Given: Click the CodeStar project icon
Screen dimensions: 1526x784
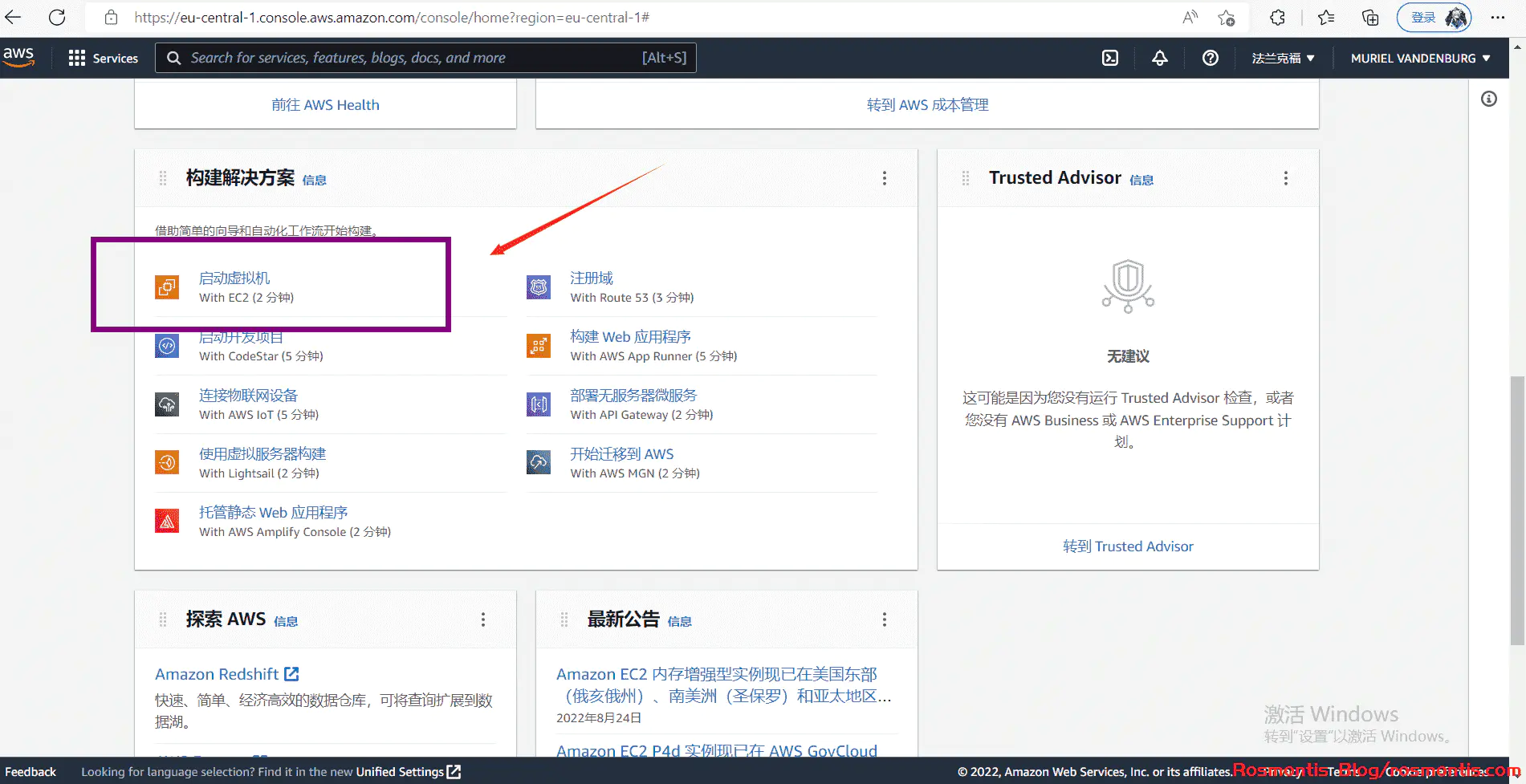Looking at the screenshot, I should pos(167,346).
